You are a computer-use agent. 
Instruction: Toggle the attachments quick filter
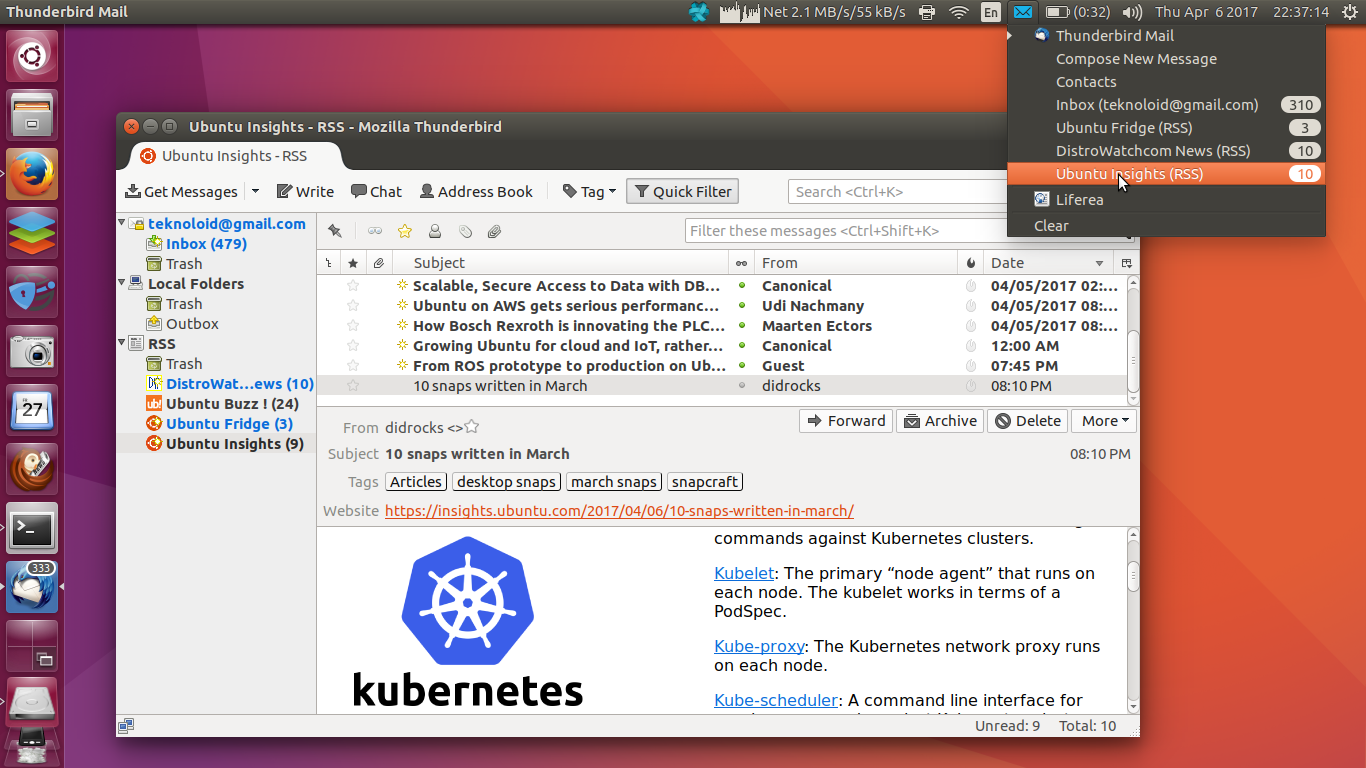(494, 231)
